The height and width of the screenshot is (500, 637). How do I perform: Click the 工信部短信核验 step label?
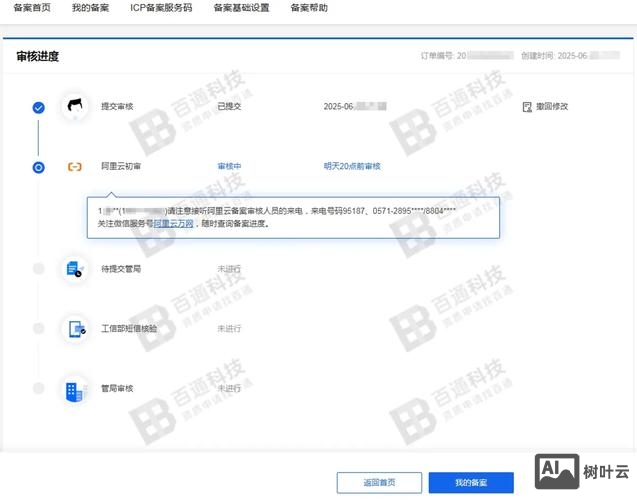click(x=129, y=329)
